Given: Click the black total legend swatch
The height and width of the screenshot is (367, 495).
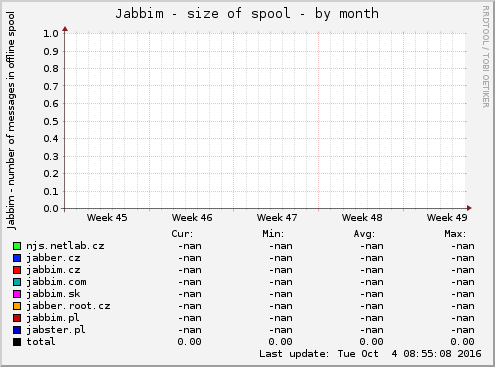Looking at the screenshot, I should (x=17, y=342).
